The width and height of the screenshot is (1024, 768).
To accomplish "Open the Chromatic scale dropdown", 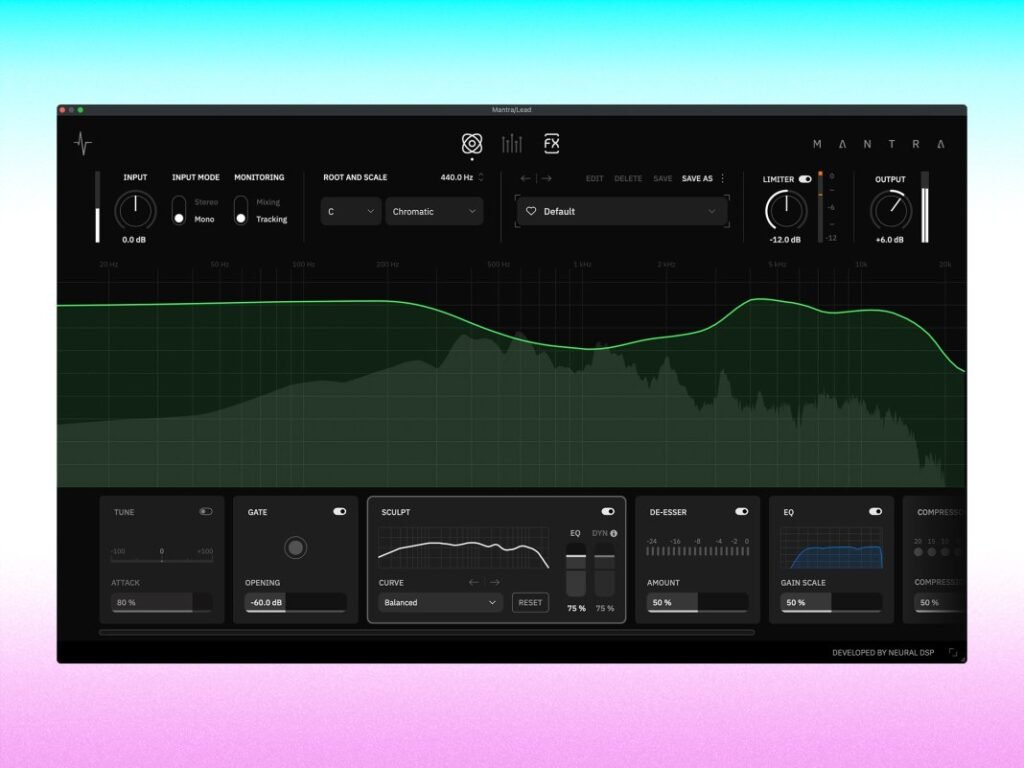I will pos(434,211).
